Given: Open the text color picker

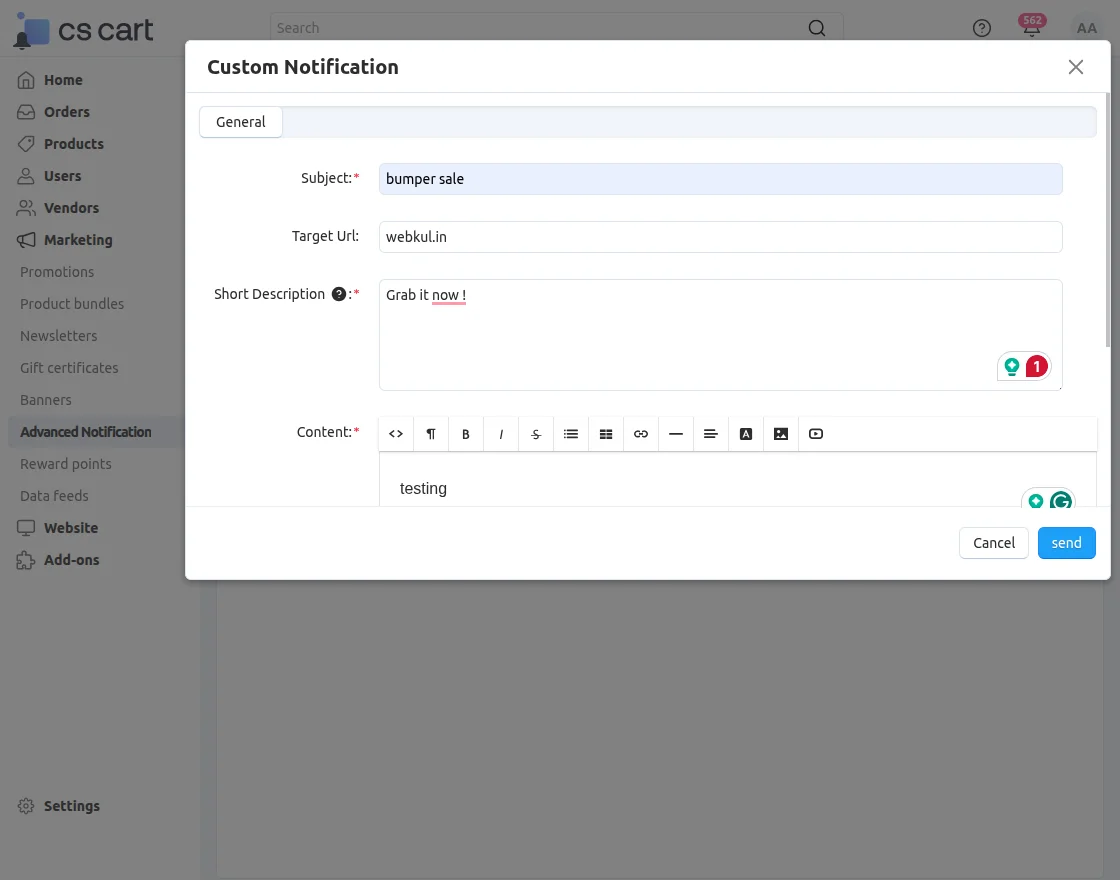Looking at the screenshot, I should [745, 433].
